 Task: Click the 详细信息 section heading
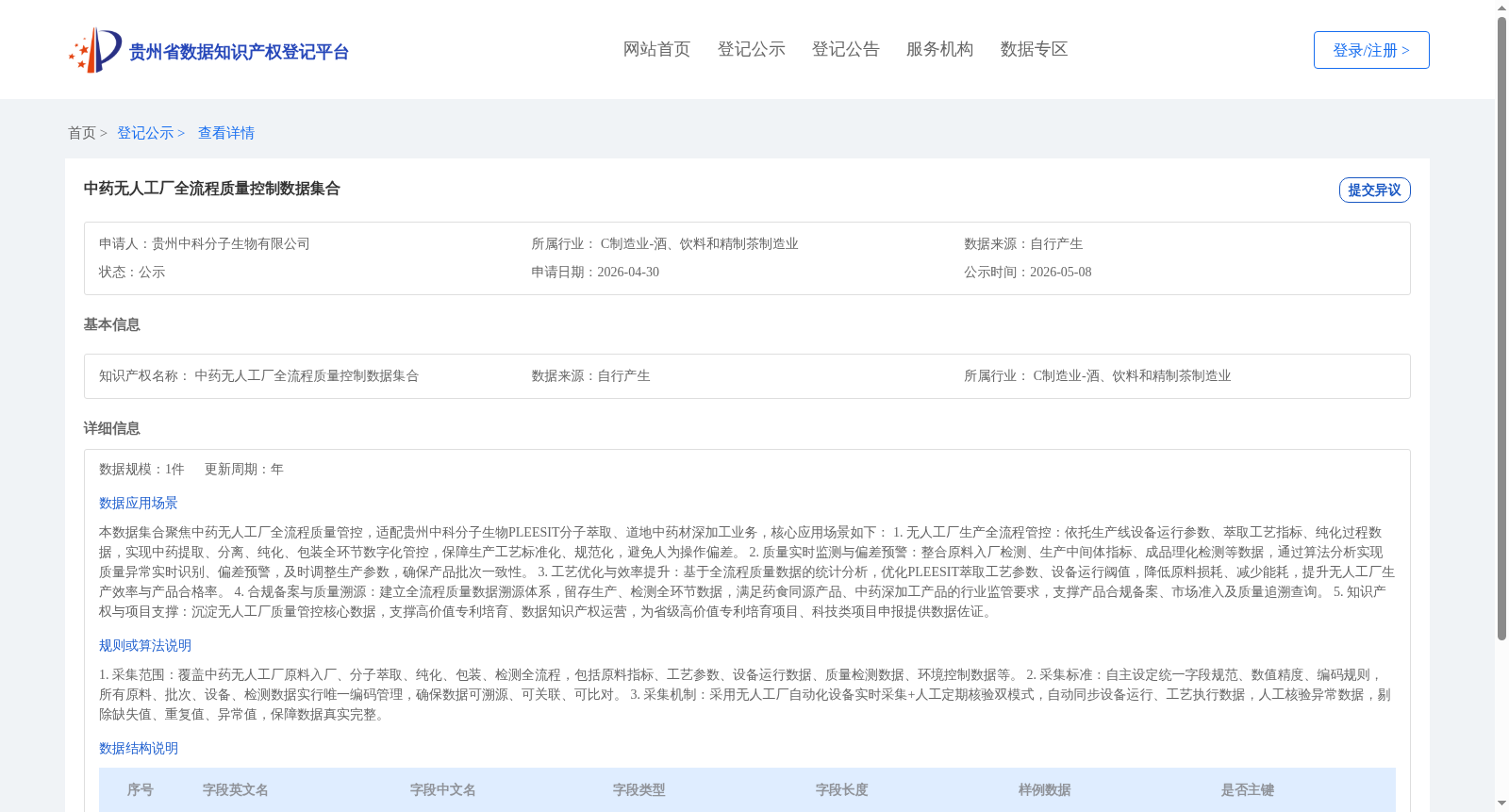111,428
